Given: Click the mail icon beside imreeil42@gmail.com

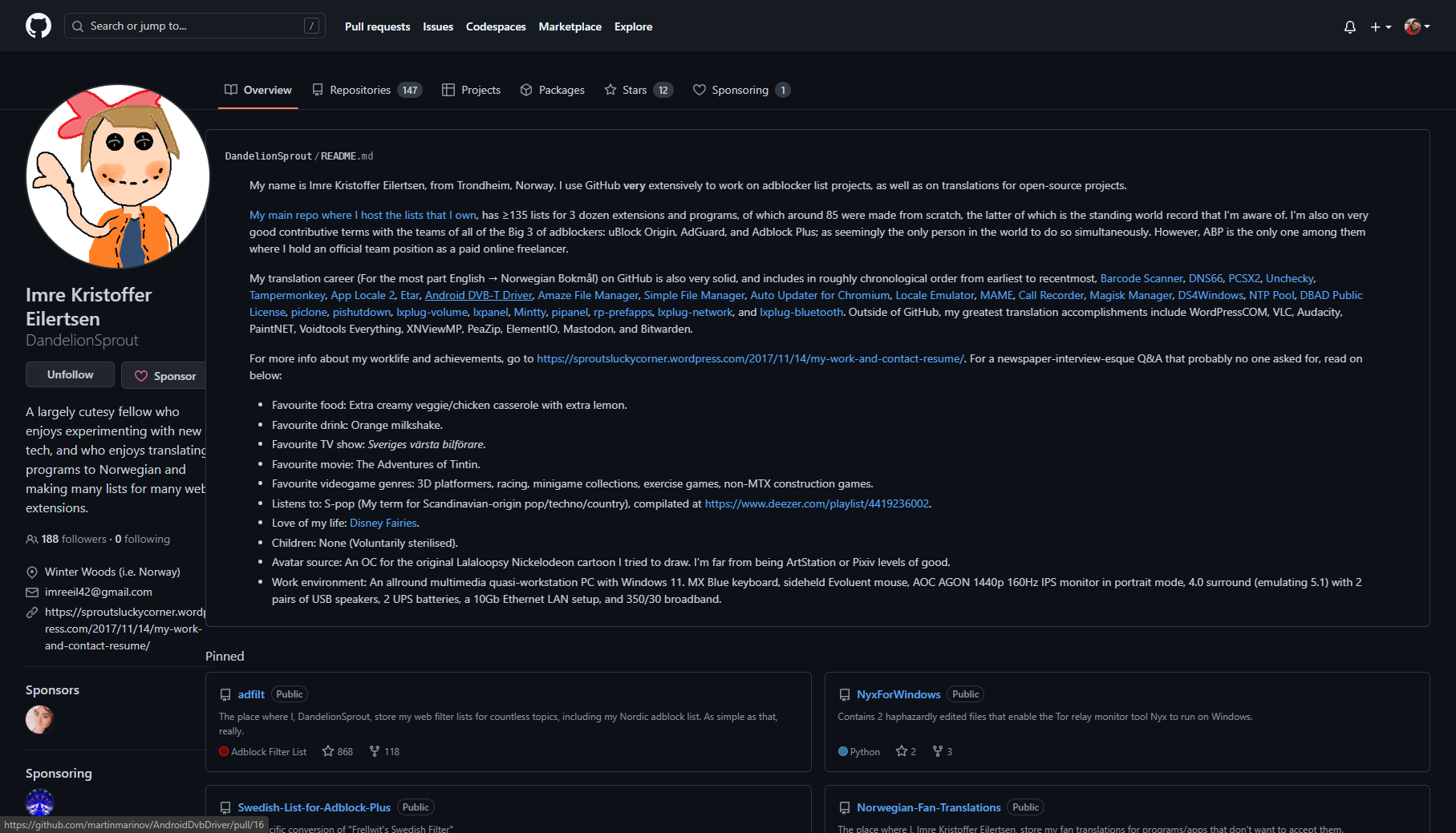Looking at the screenshot, I should pos(32,592).
